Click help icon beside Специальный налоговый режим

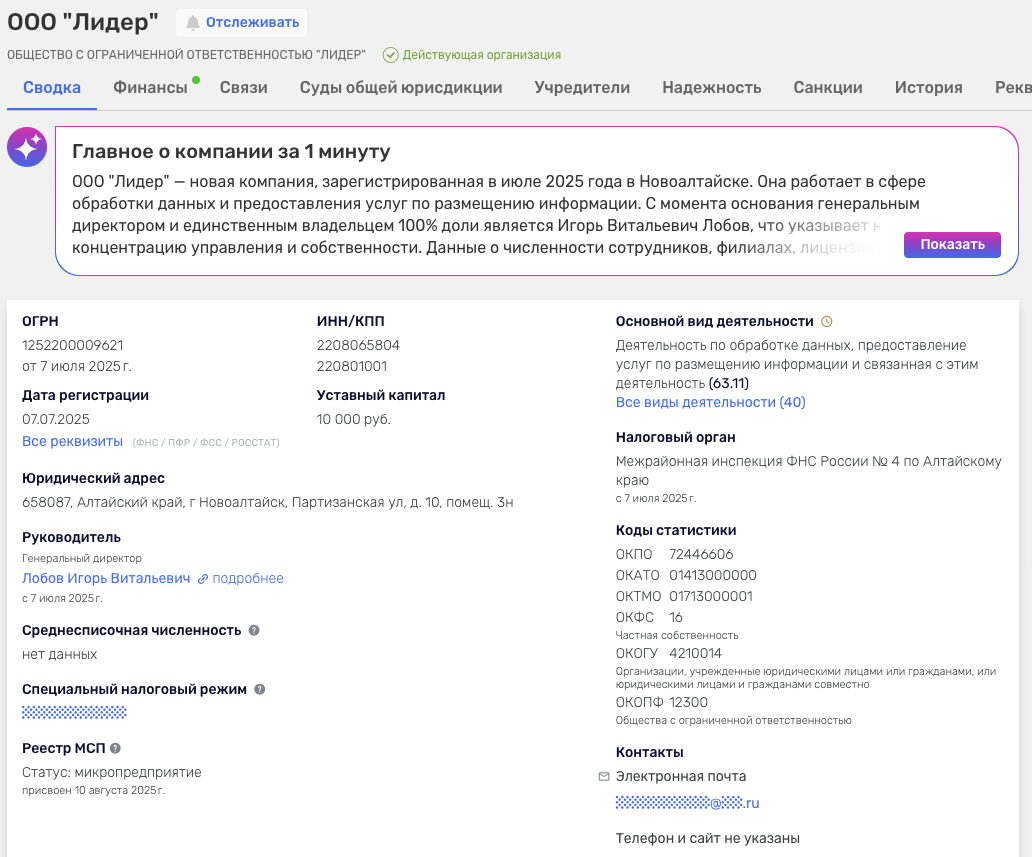pos(260,689)
